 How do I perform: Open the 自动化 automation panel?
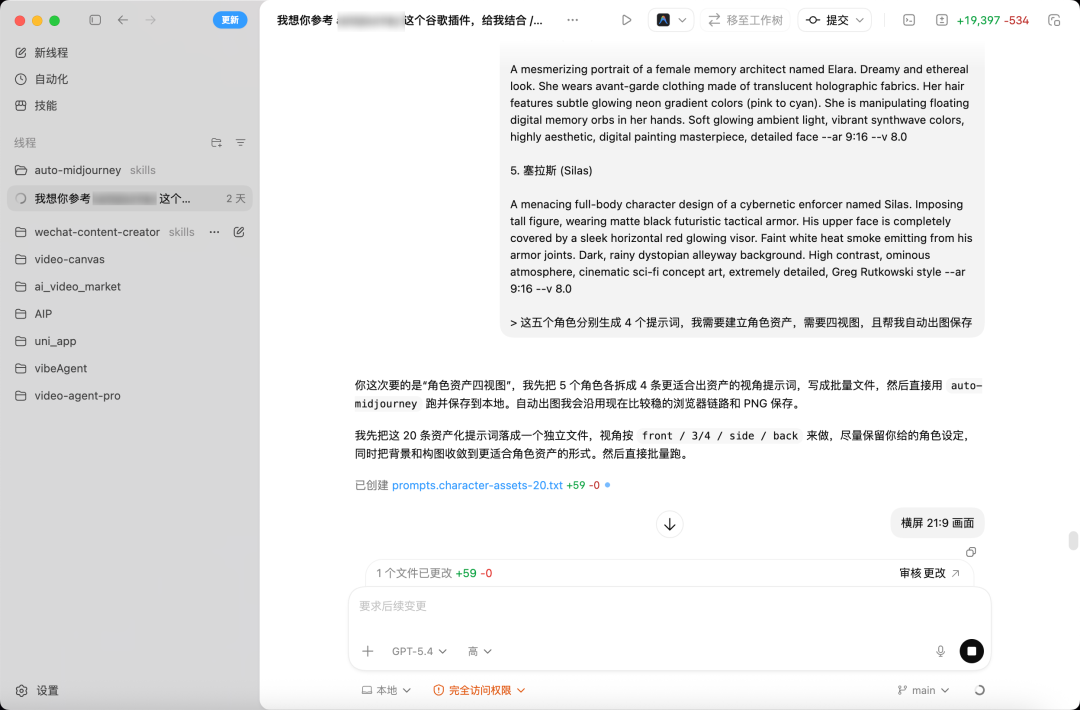pyautogui.click(x=24, y=79)
